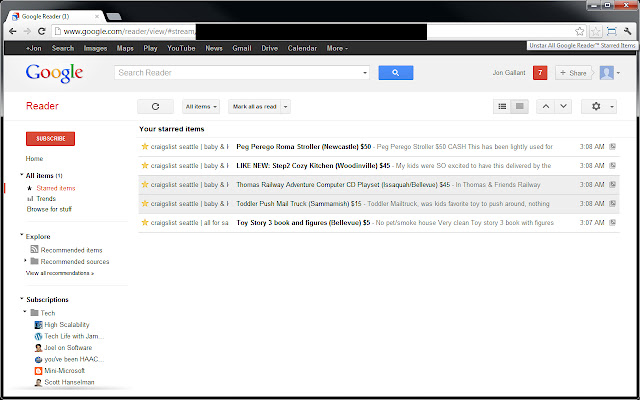Switch to list view
This screenshot has height=400, width=640.
click(502, 107)
